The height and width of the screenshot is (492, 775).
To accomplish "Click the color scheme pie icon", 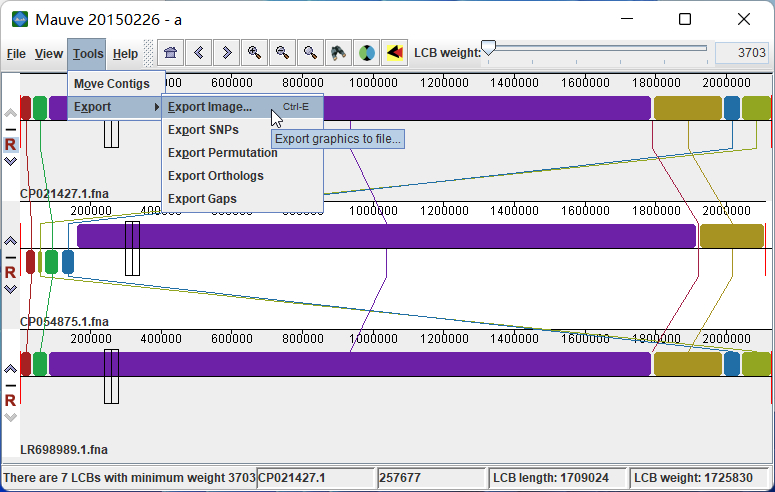I will [x=367, y=53].
